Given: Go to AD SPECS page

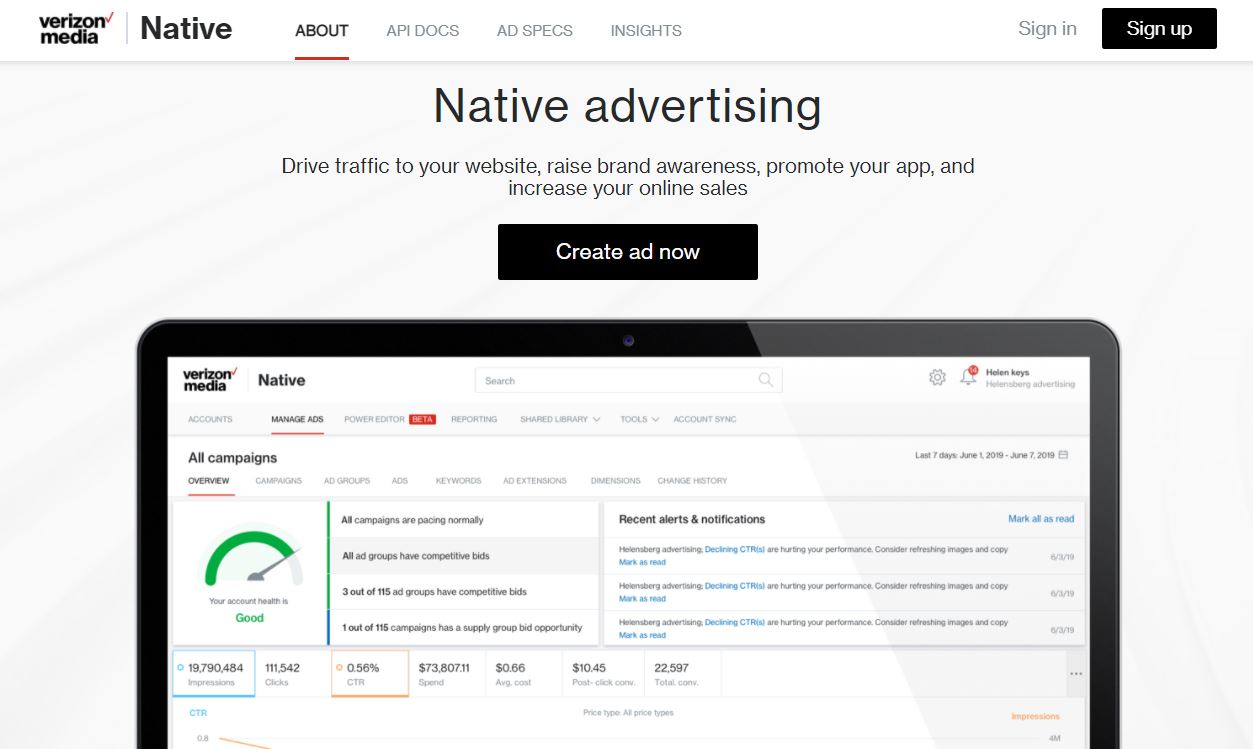Looking at the screenshot, I should [x=535, y=30].
